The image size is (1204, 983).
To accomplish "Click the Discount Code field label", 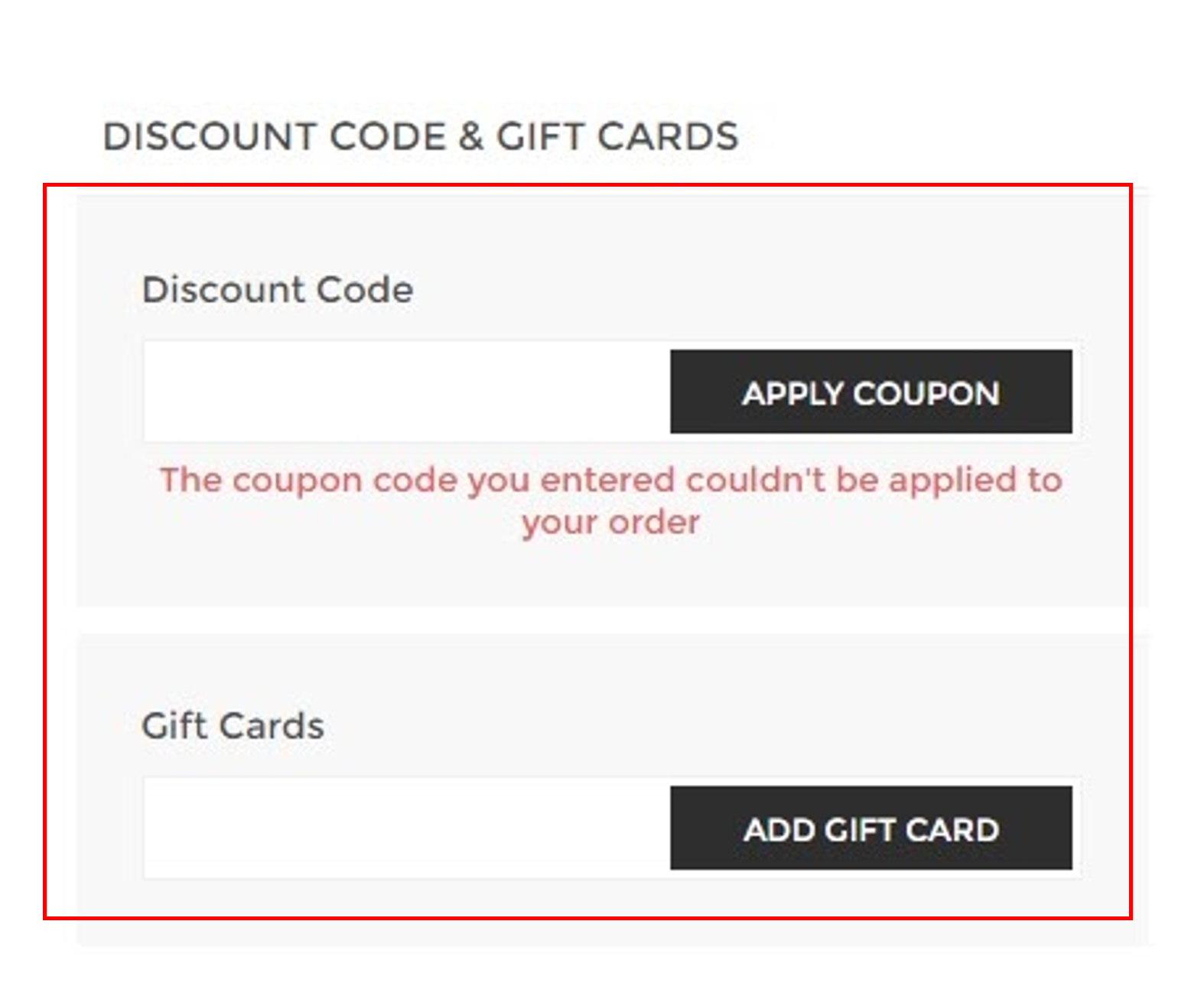I will (278, 290).
